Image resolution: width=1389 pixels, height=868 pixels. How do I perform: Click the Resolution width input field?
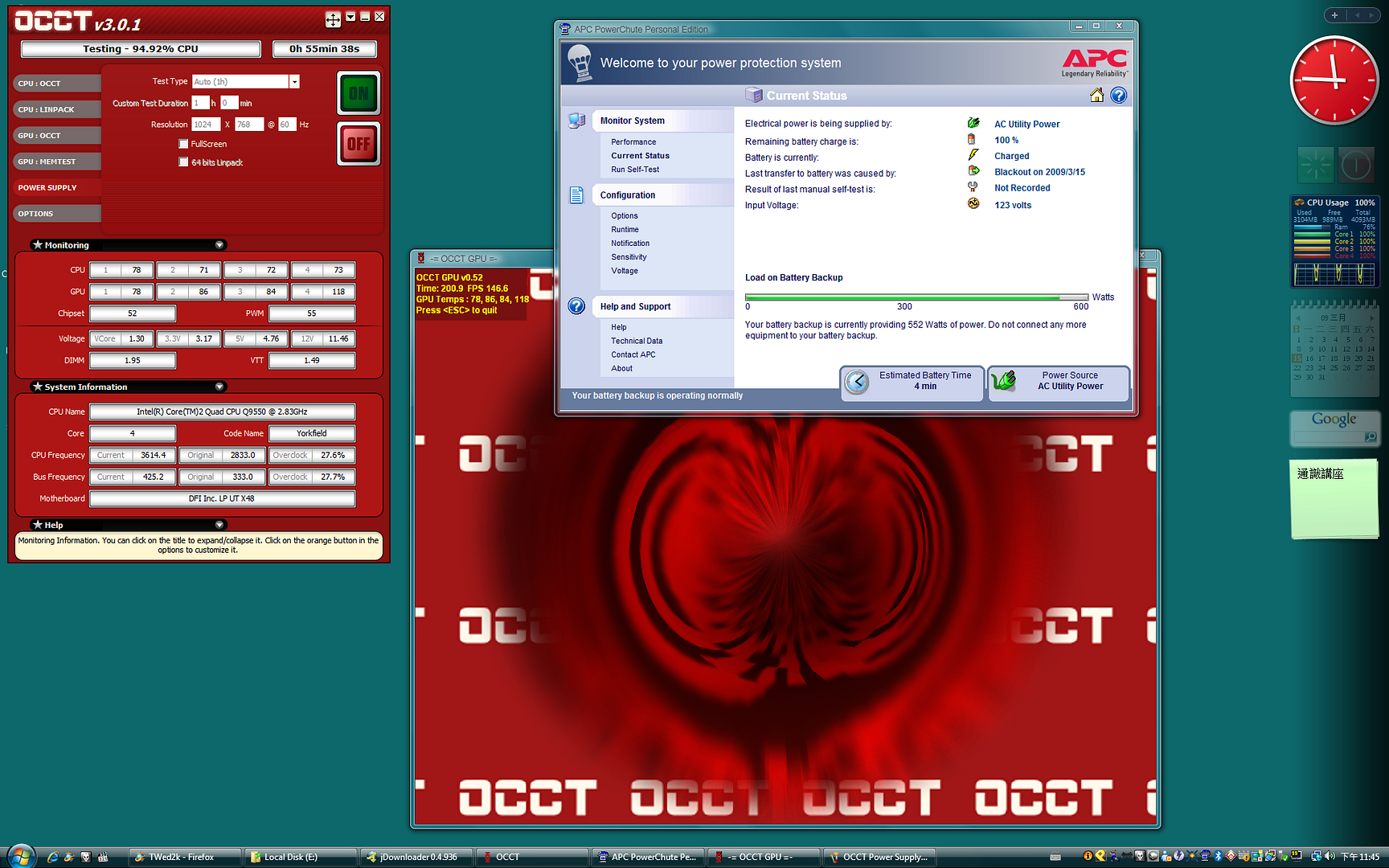point(204,125)
